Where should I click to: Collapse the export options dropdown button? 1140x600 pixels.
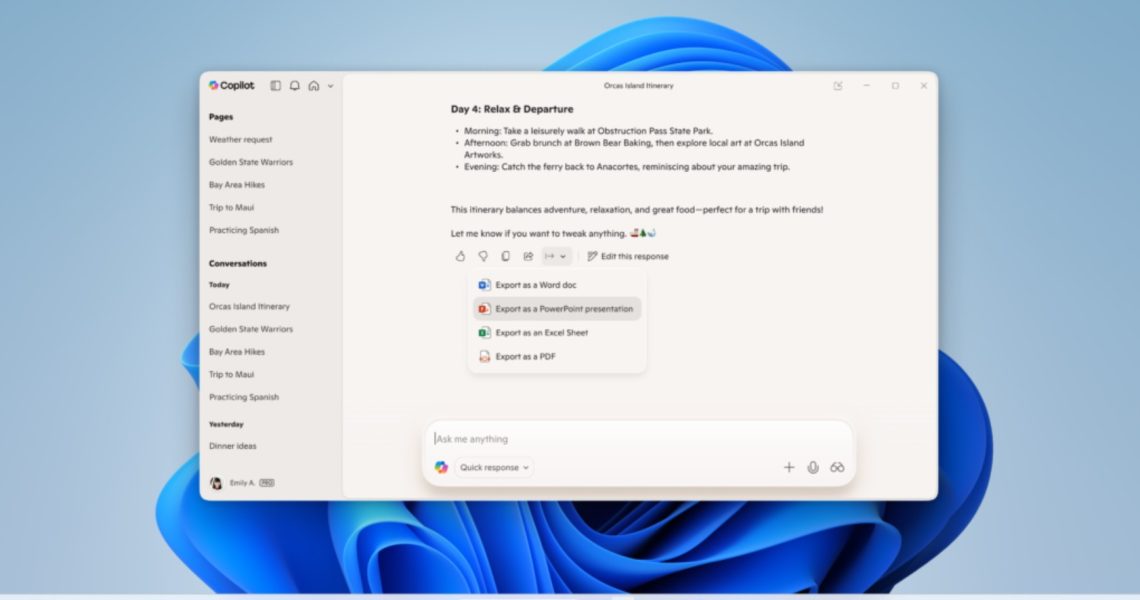tap(556, 256)
